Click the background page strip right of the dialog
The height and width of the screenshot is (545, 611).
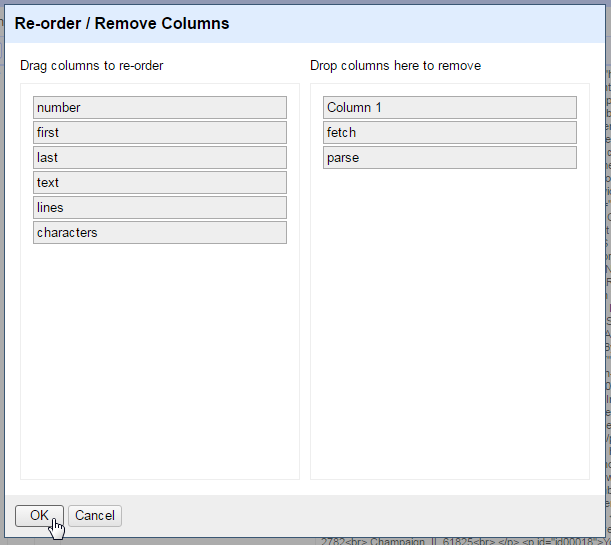click(607, 300)
